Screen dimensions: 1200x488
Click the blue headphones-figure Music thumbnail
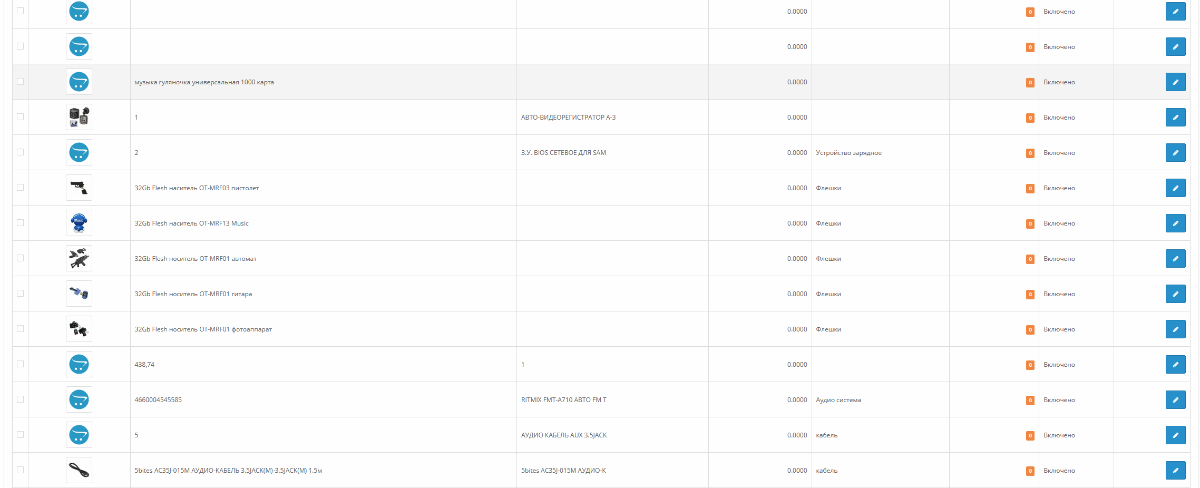coord(79,223)
